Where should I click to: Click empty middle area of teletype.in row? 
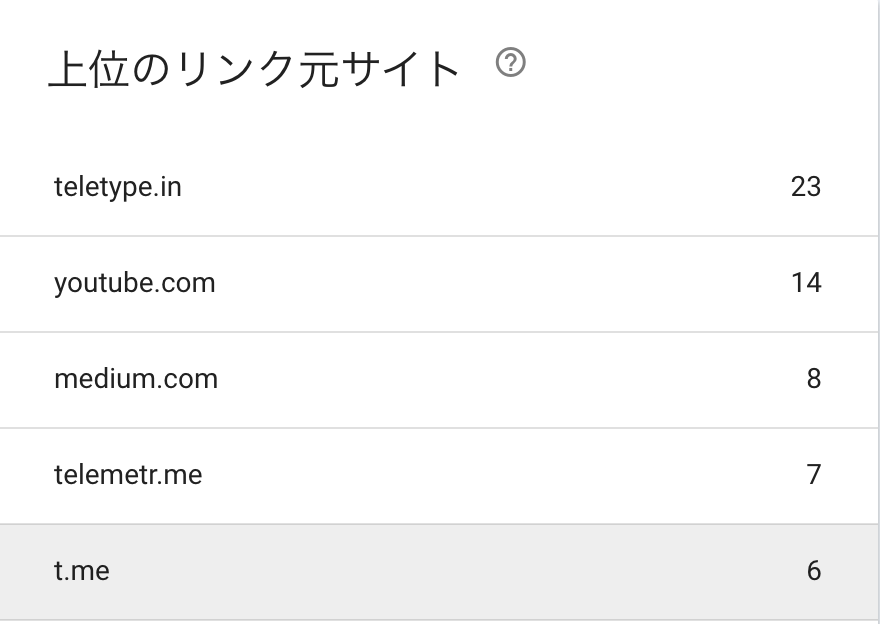(483, 187)
